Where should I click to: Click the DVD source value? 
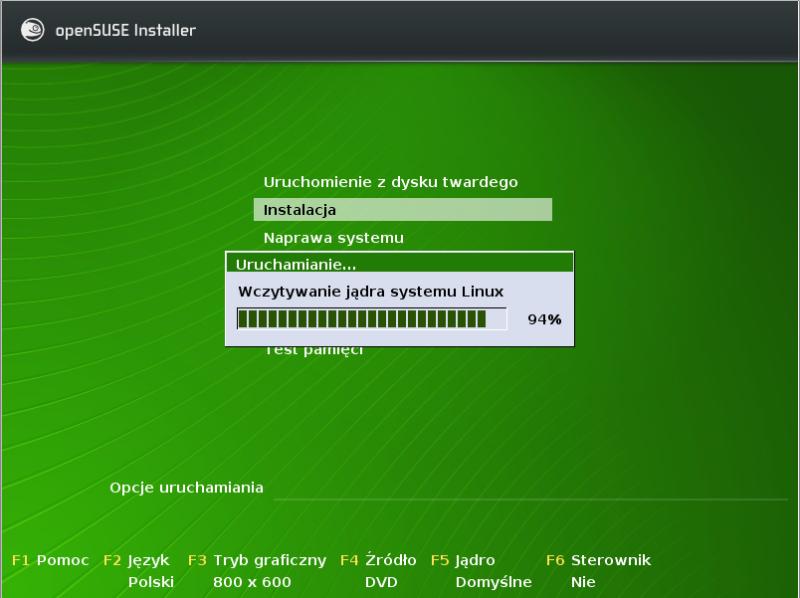pos(381,581)
